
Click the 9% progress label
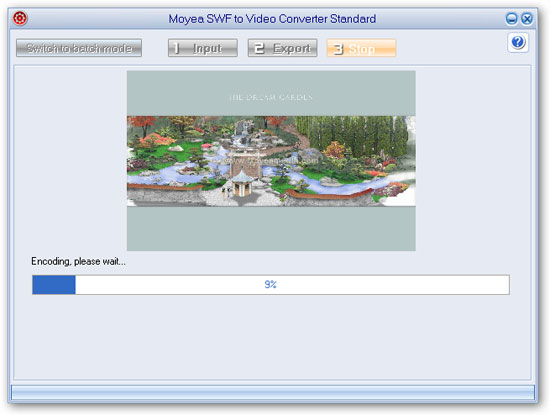[x=270, y=284]
